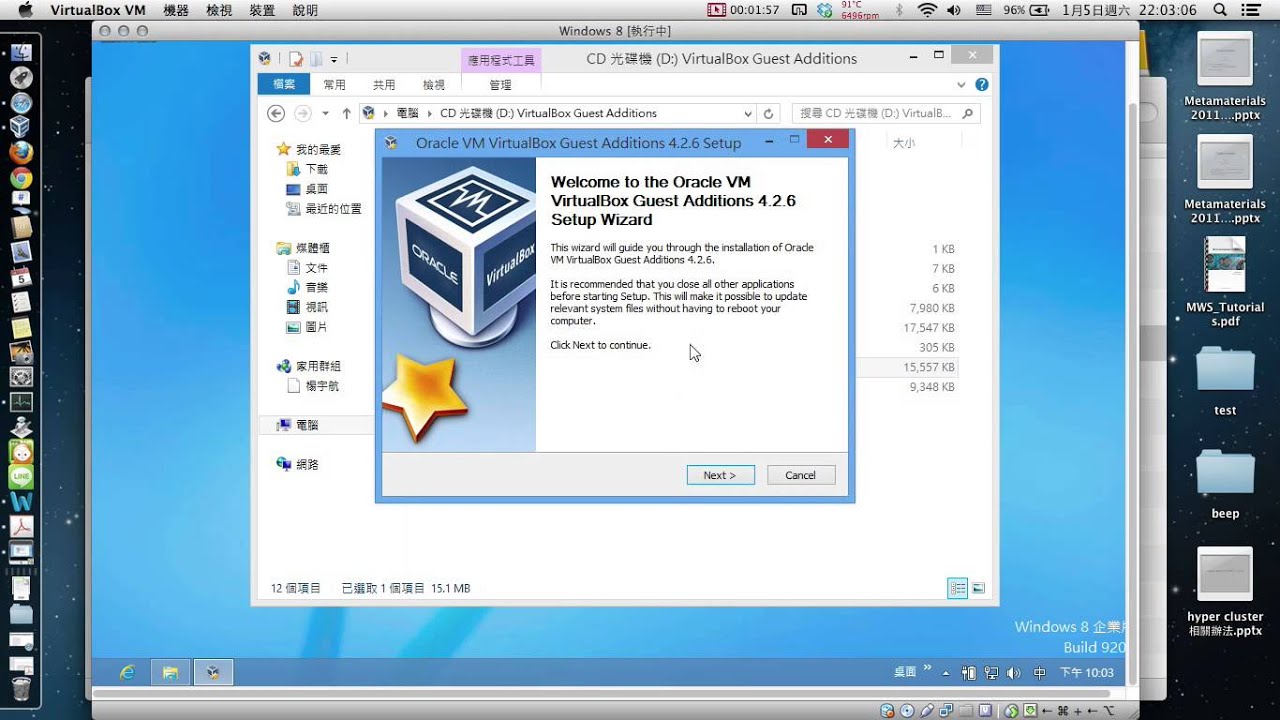Open MWS_Tutorials.pdf on the Mac desktop

tap(1225, 283)
